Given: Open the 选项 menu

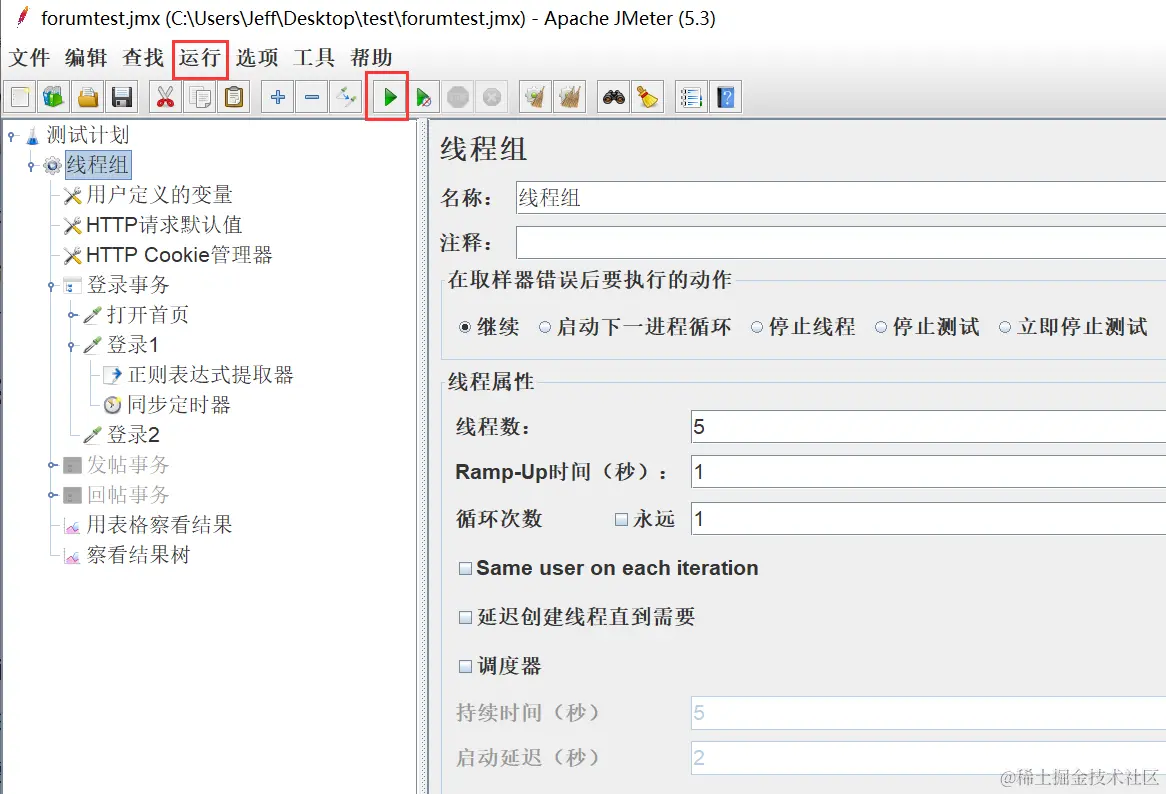Looking at the screenshot, I should 257,57.
